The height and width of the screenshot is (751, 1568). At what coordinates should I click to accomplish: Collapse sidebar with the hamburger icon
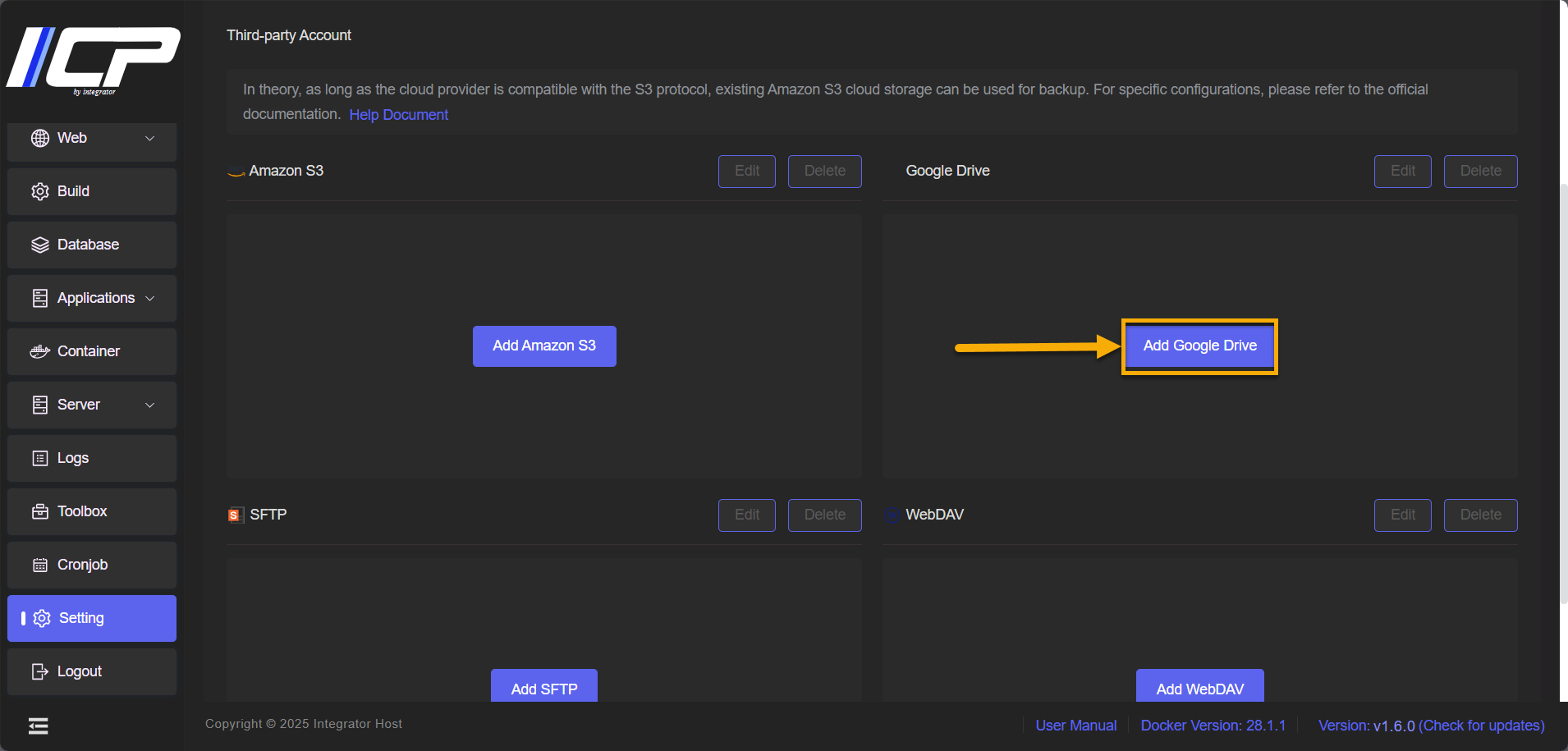(38, 726)
